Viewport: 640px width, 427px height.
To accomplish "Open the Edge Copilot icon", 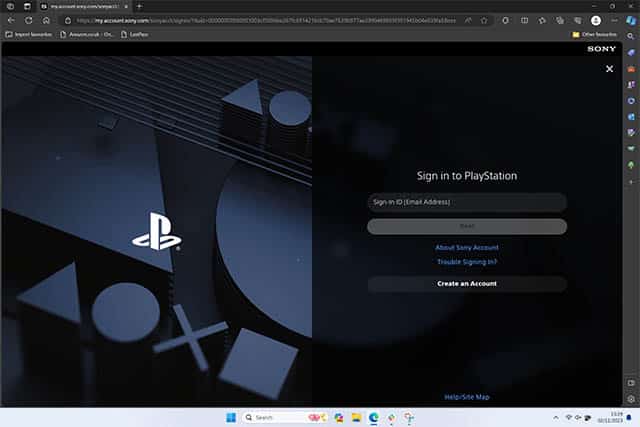I will 631,19.
